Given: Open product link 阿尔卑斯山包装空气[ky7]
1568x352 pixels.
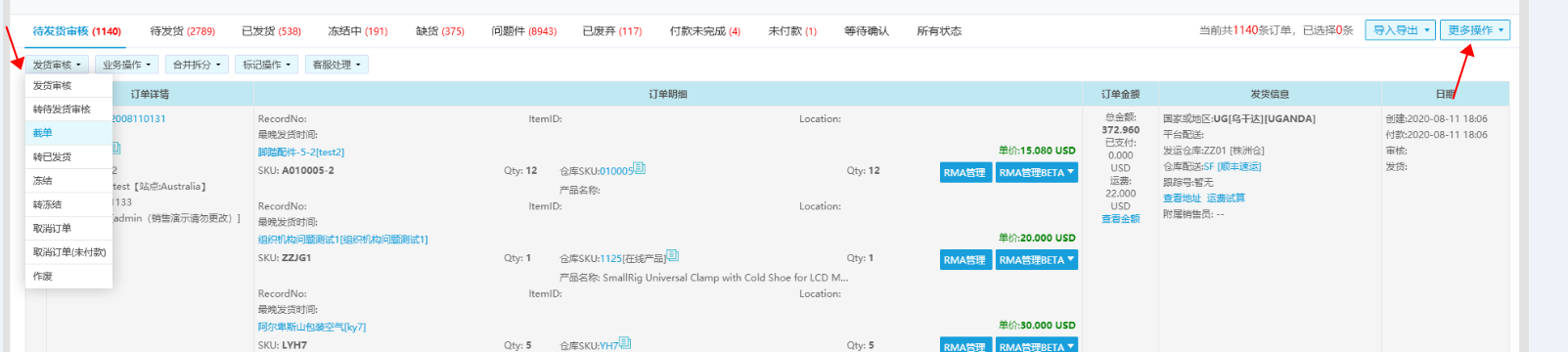Looking at the screenshot, I should 312,327.
